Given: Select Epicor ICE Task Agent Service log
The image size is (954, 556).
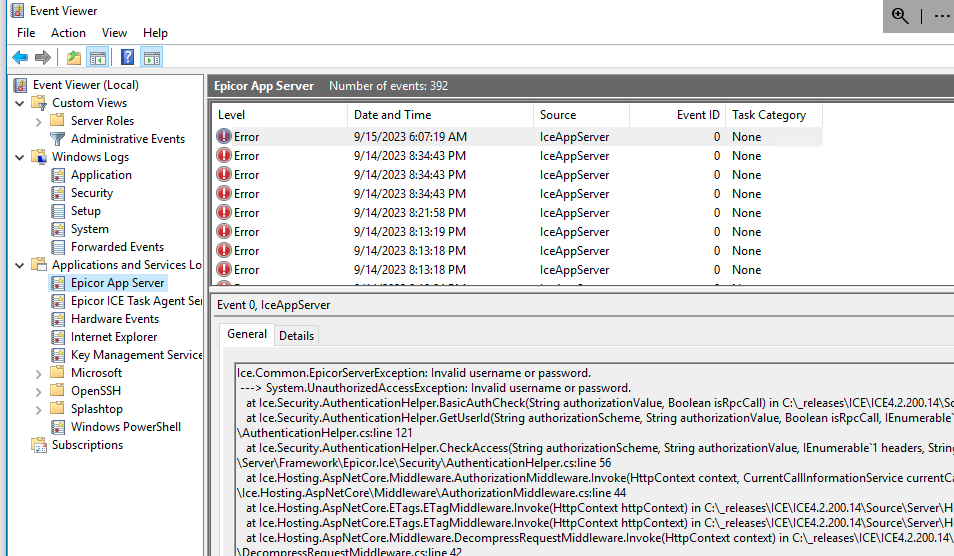Looking at the screenshot, I should coord(136,301).
